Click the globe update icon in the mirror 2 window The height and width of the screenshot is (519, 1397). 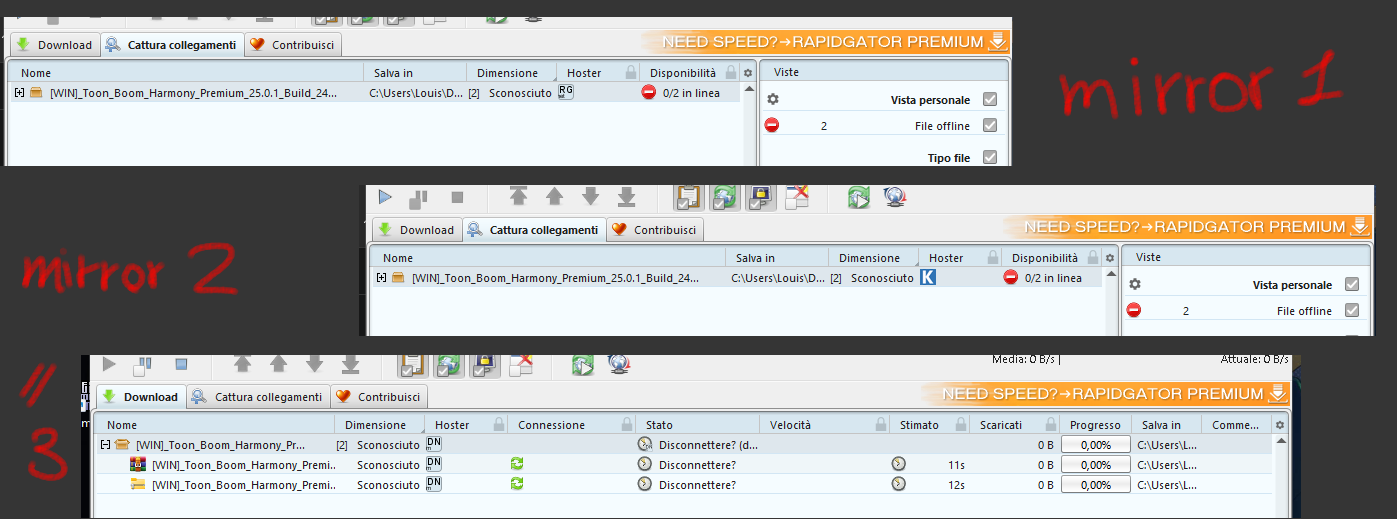[x=894, y=197]
